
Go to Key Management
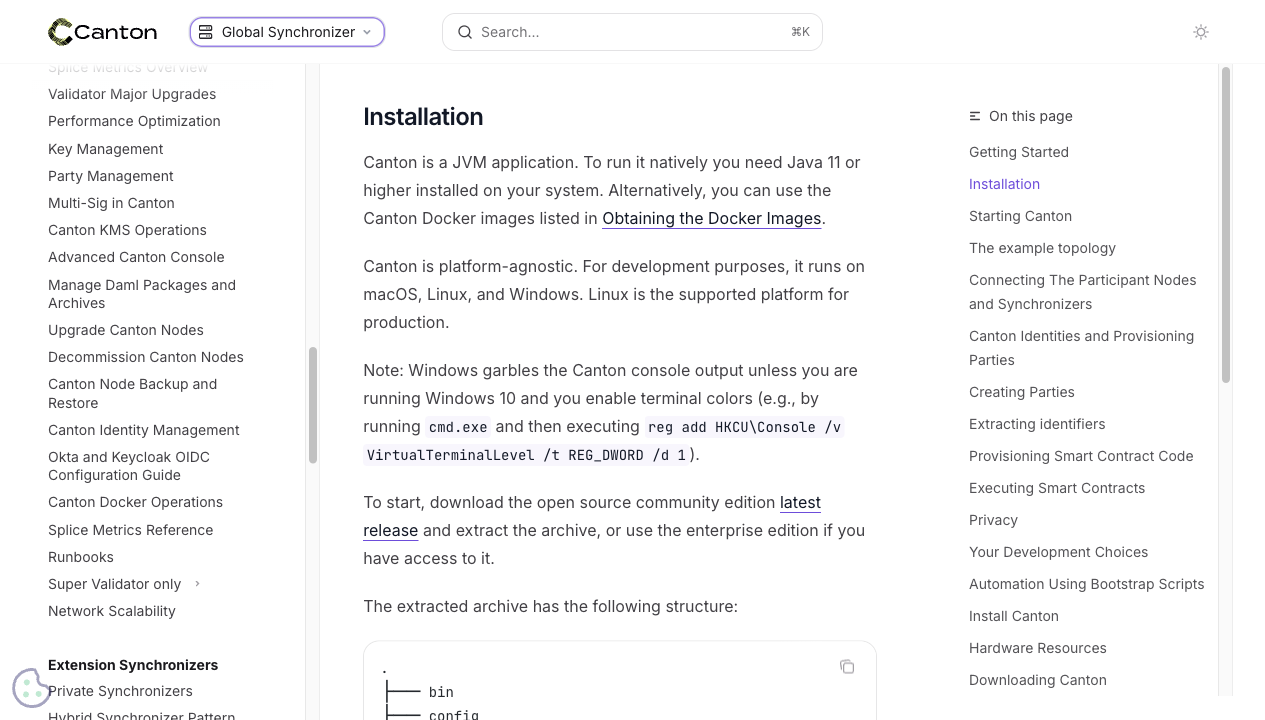point(105,149)
